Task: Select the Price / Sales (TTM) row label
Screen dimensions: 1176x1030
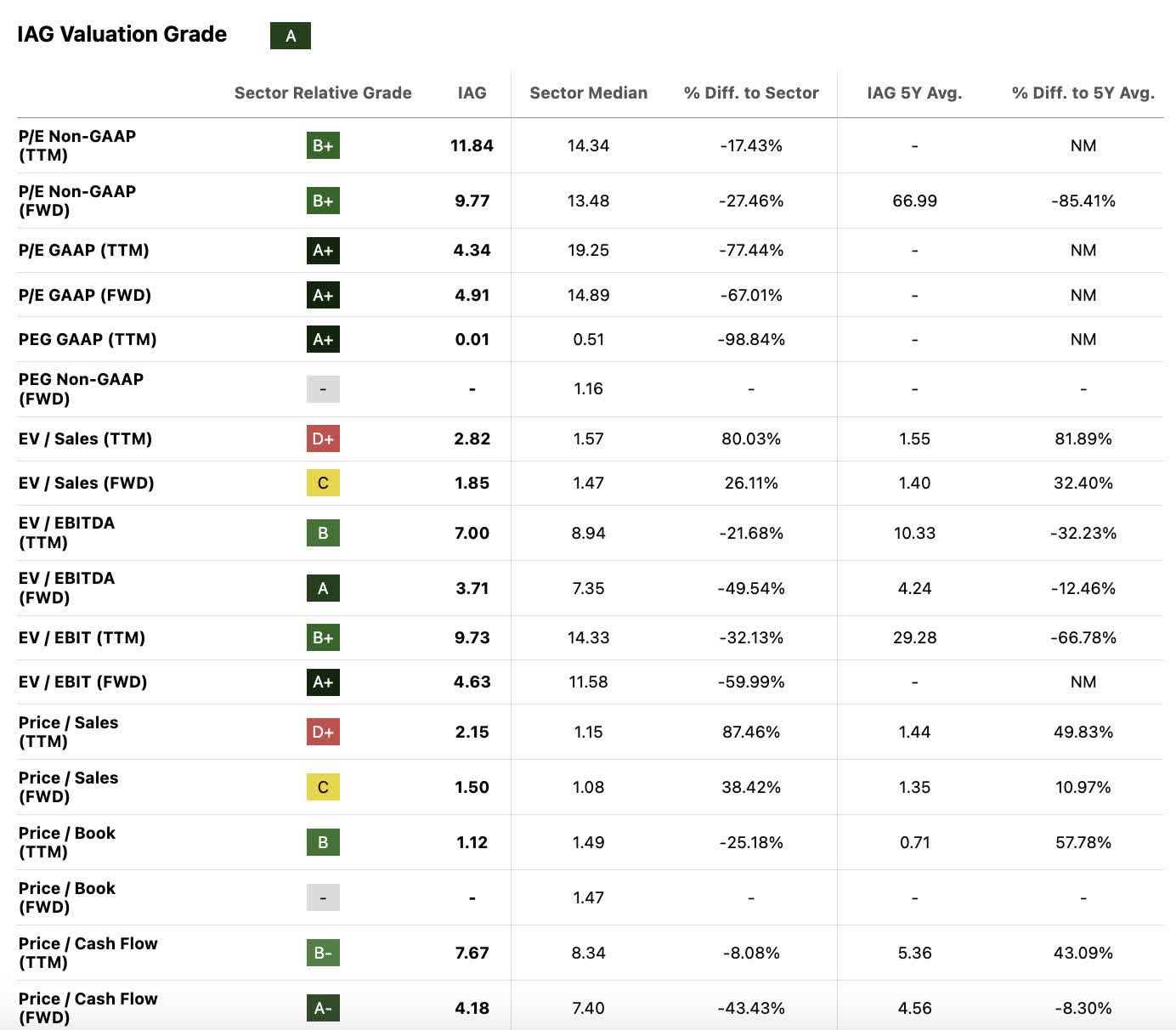Action: point(68,732)
